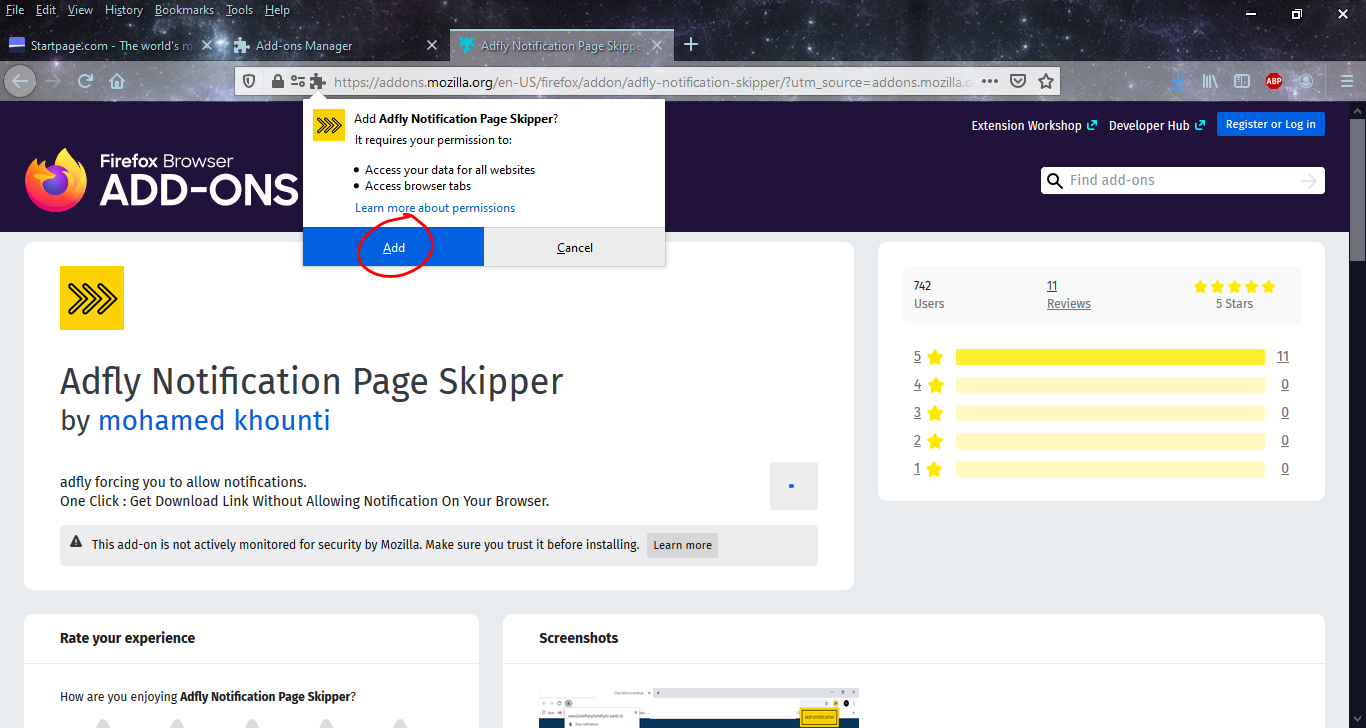The height and width of the screenshot is (728, 1366).
Task: Click Learn more in security warning
Action: 682,545
